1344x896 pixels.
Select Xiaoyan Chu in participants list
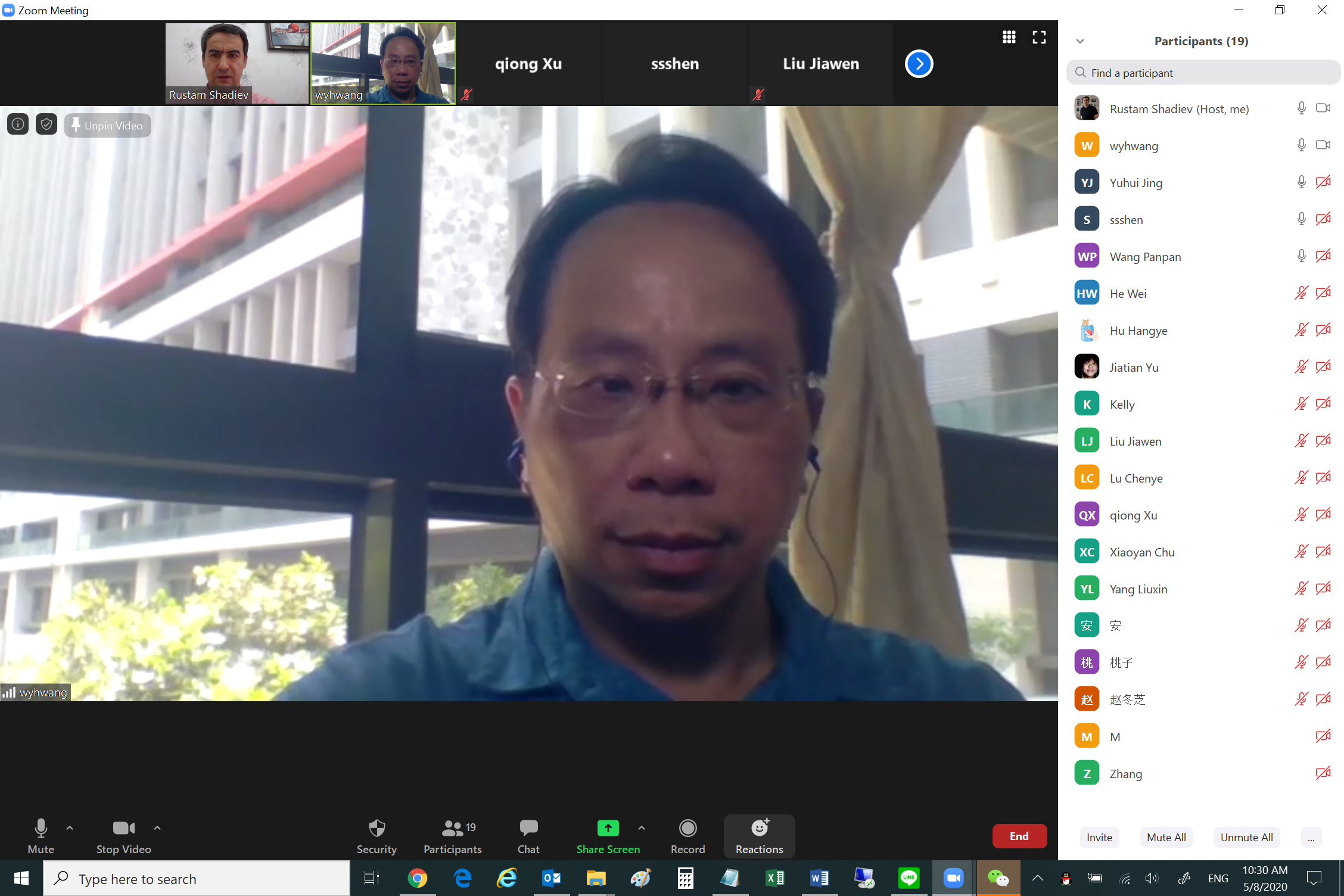[1201, 552]
